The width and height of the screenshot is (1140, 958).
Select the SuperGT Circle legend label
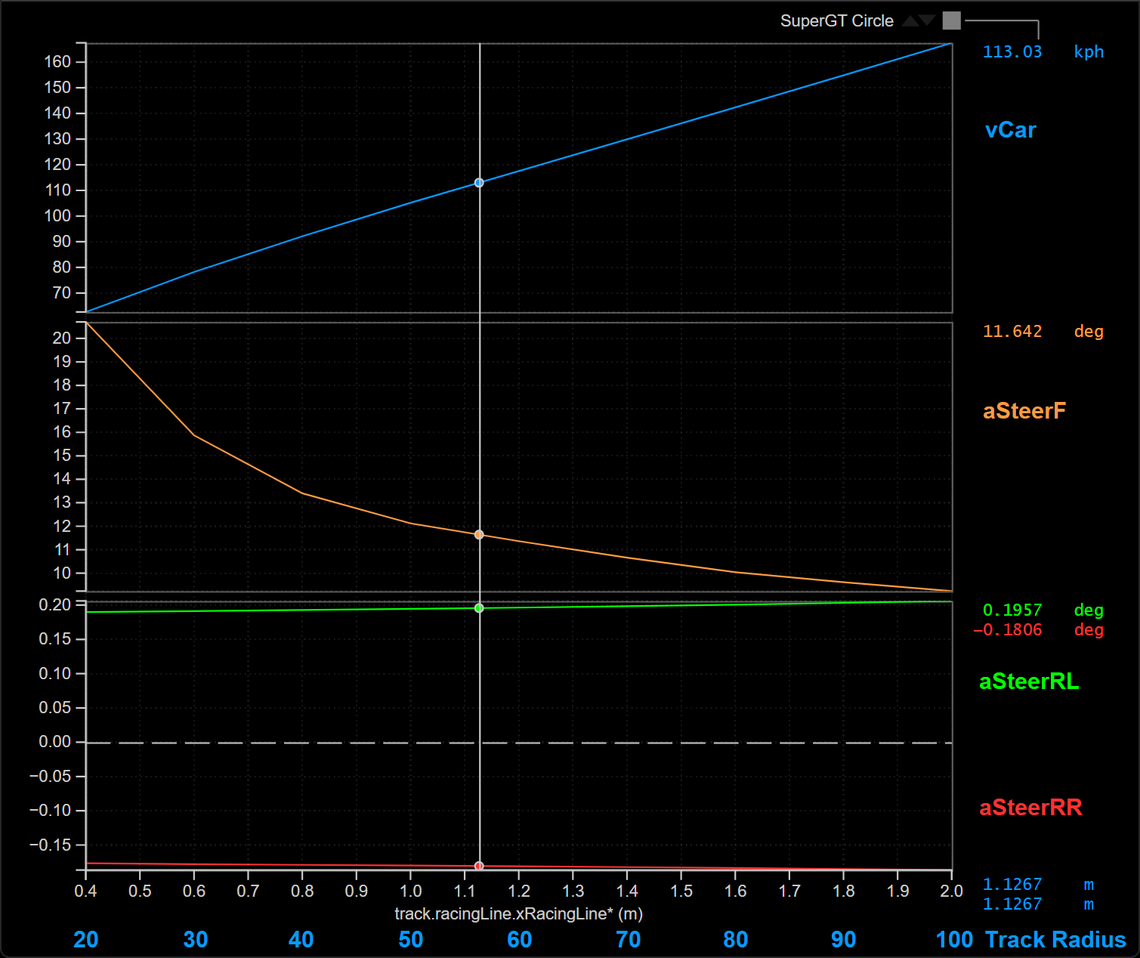pos(836,21)
